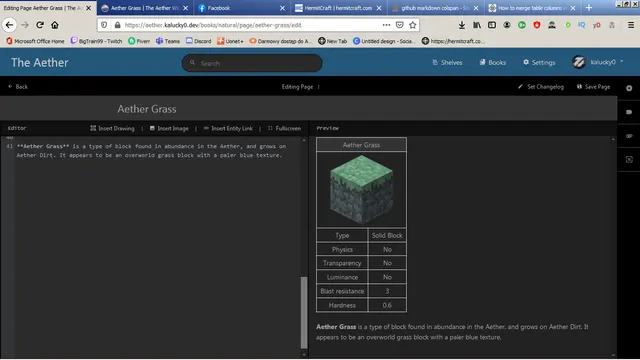
Task: Click the green play extension icon
Action: pyautogui.click(x=522, y=25)
